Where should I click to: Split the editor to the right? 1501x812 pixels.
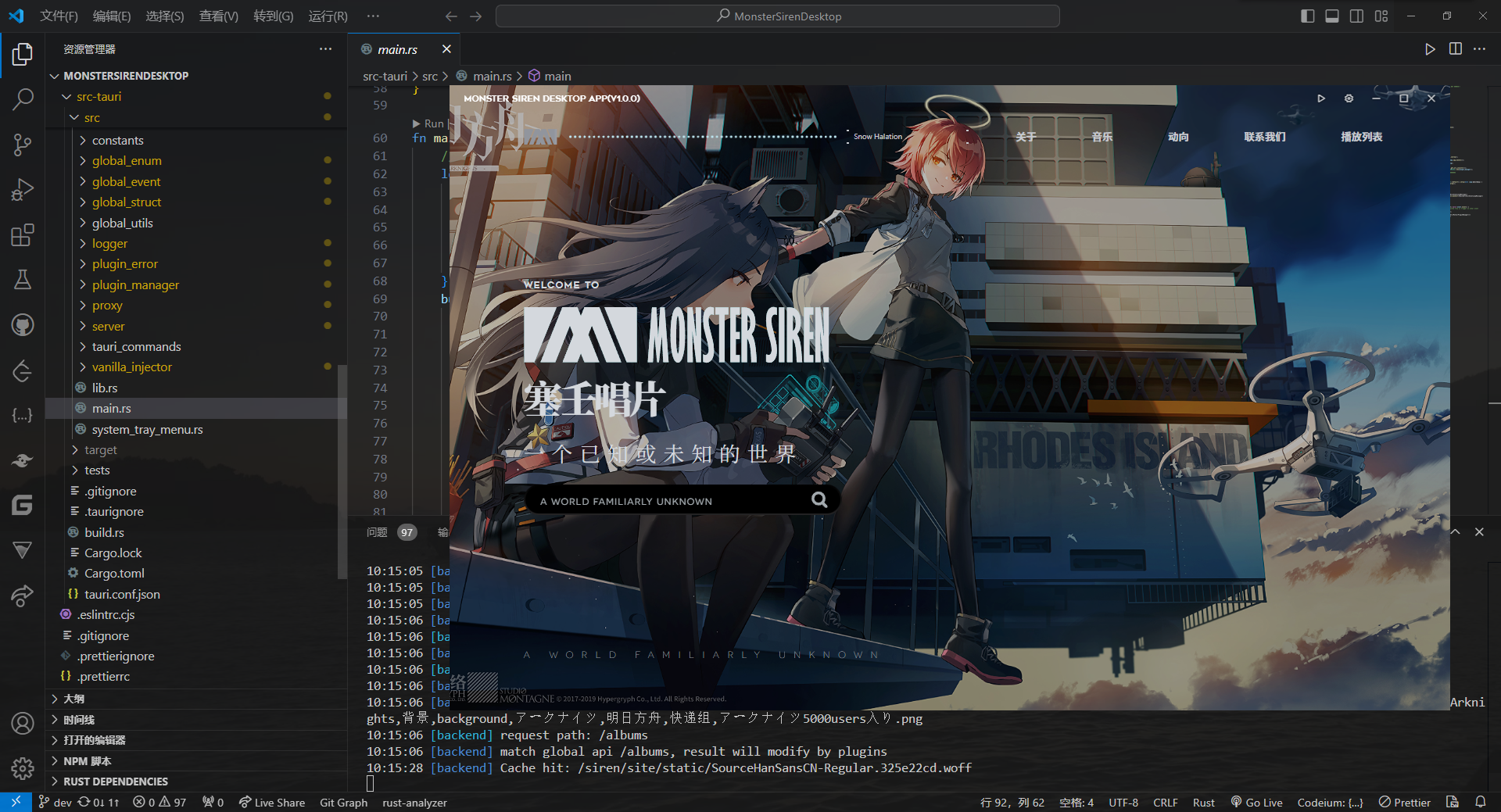(x=1455, y=49)
